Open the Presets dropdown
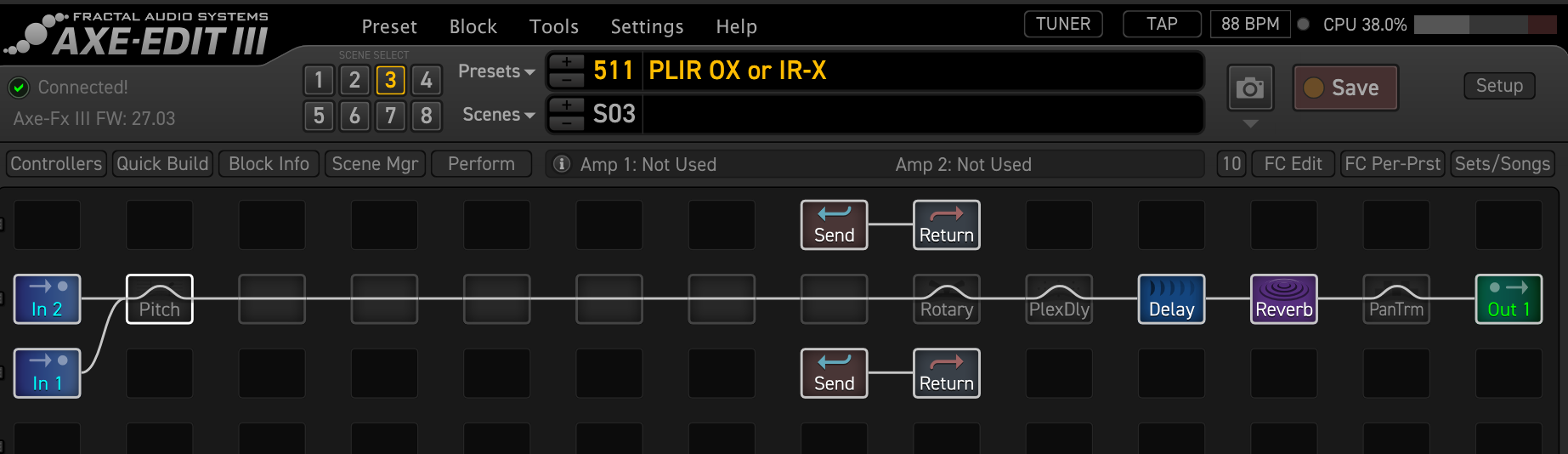1568x454 pixels. click(496, 71)
